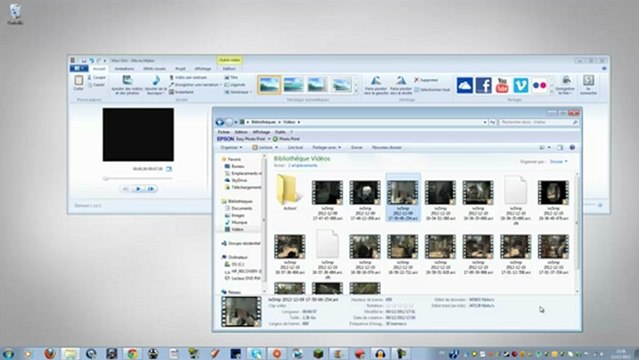Image resolution: width=639 pixels, height=360 pixels.
Task: Select Documents in Explorer libraries
Action: coord(238,208)
